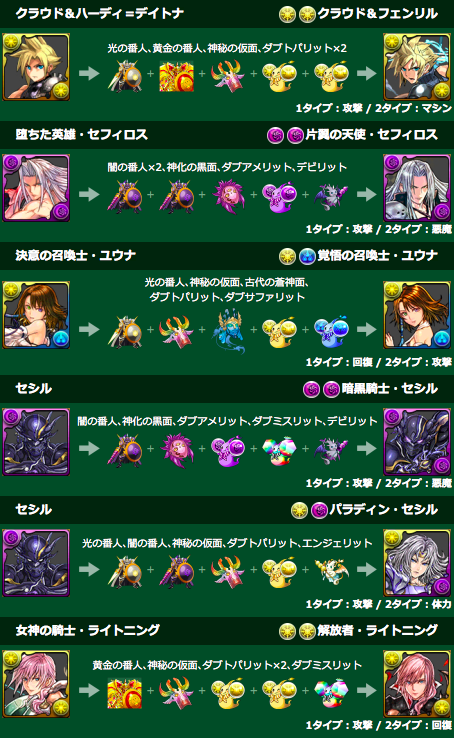This screenshot has width=454, height=738.
Task: Click Lightning's base goddess knight portrait
Action: click(36, 684)
